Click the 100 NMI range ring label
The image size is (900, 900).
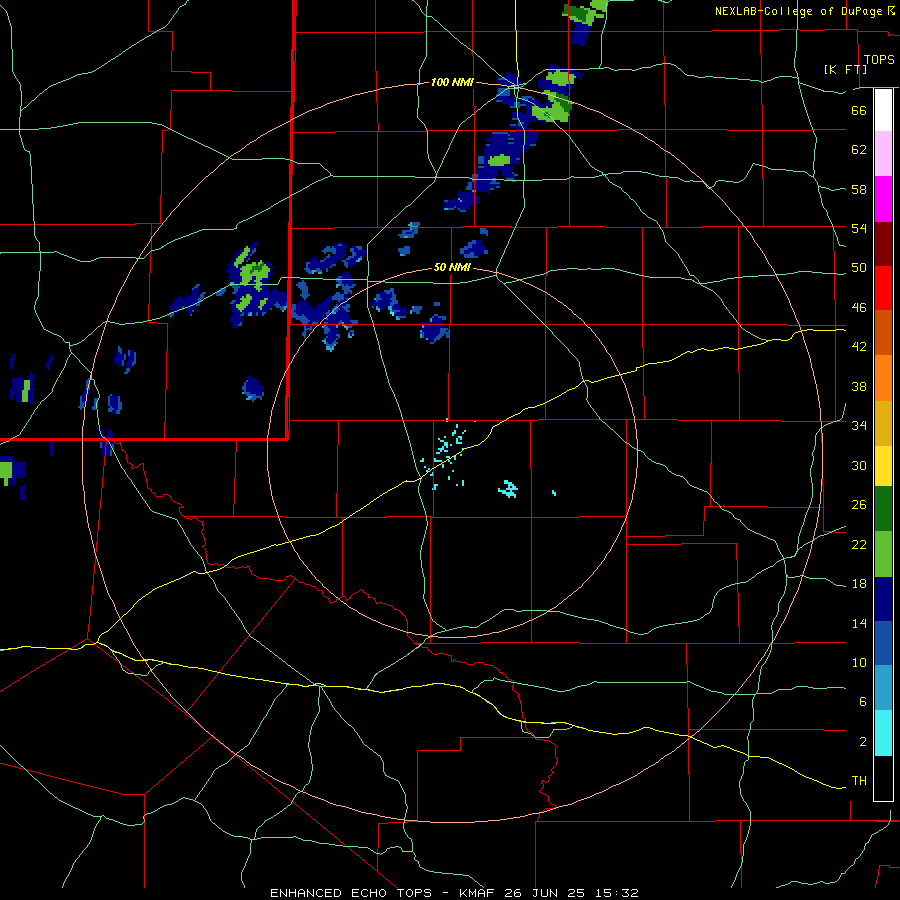pyautogui.click(x=452, y=82)
